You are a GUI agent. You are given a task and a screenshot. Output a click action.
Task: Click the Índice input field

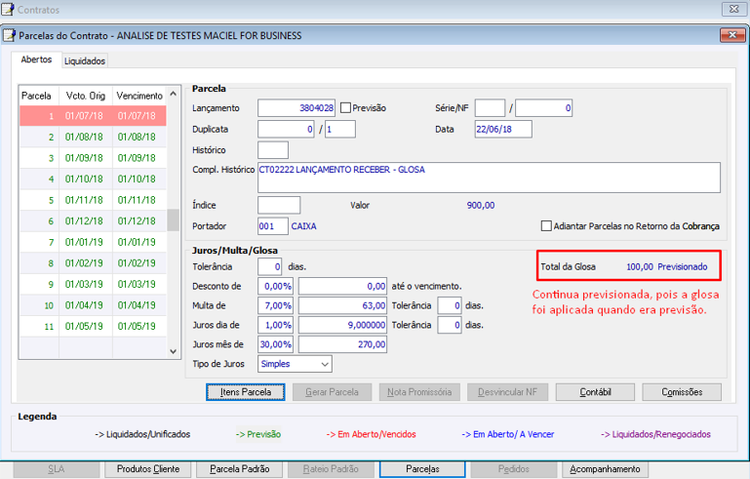coord(279,205)
